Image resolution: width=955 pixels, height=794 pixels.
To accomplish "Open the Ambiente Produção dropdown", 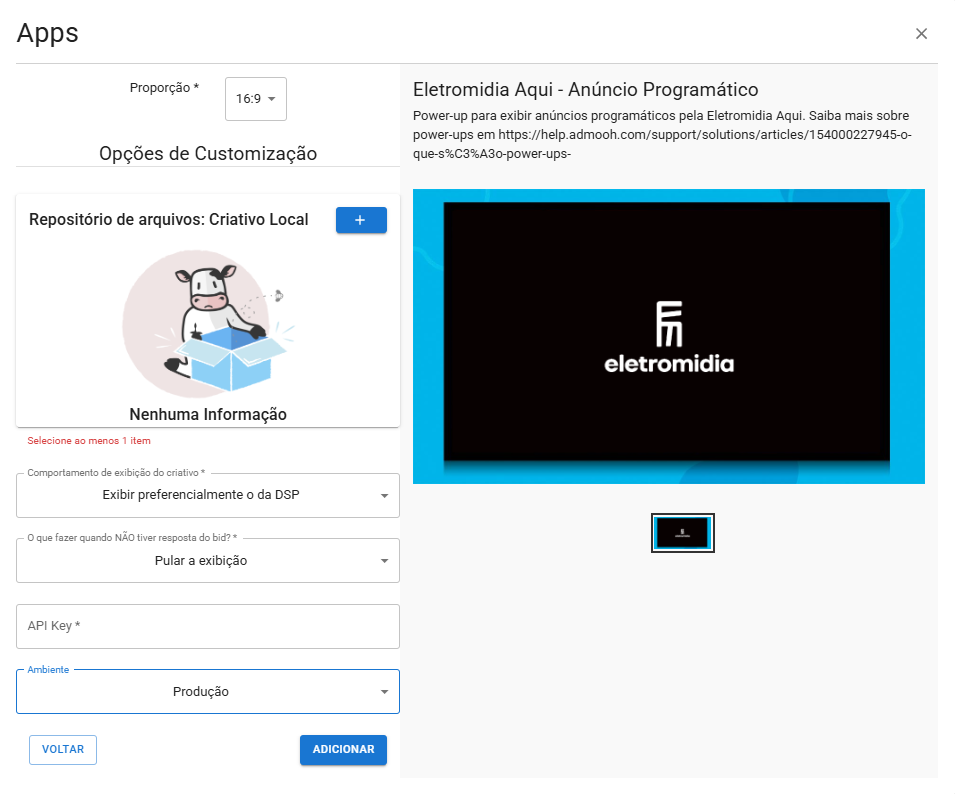I will coord(208,692).
